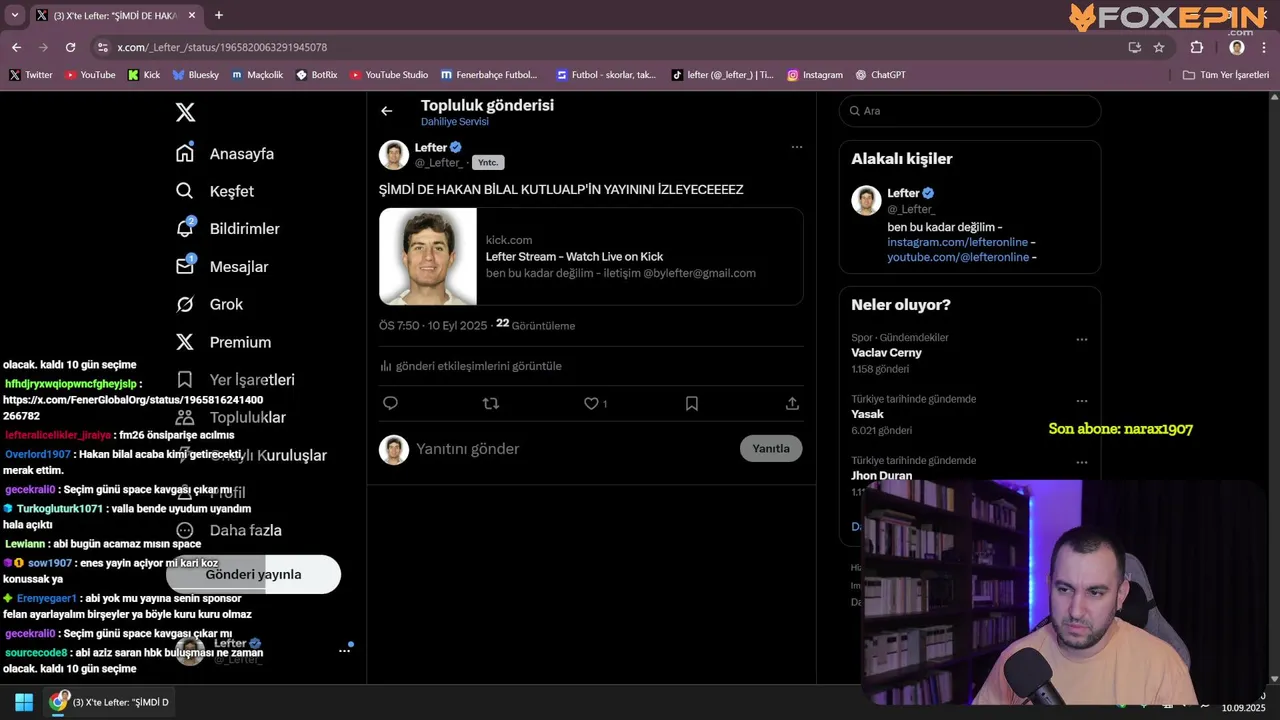Open Vaclav Cerny trend
Image resolution: width=1280 pixels, height=720 pixels.
pos(887,353)
